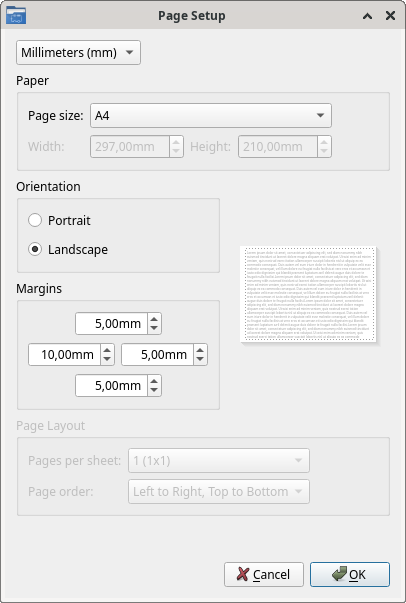Image resolution: width=406 pixels, height=603 pixels.
Task: Increase the bottom margin value
Action: click(154, 380)
